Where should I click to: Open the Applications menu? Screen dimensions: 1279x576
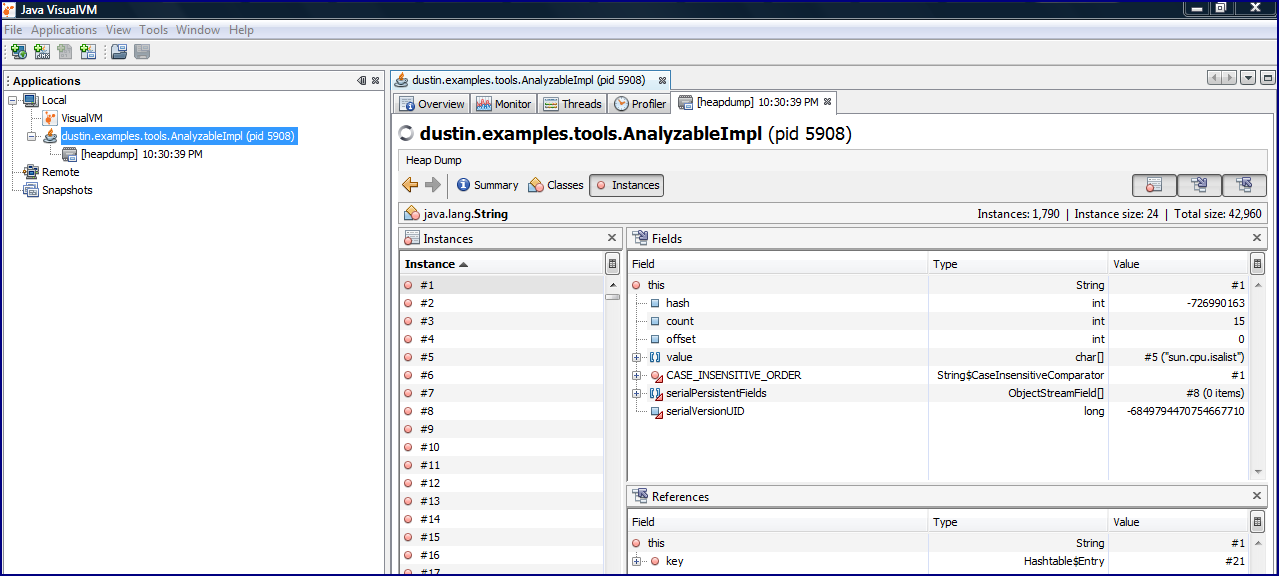(64, 30)
